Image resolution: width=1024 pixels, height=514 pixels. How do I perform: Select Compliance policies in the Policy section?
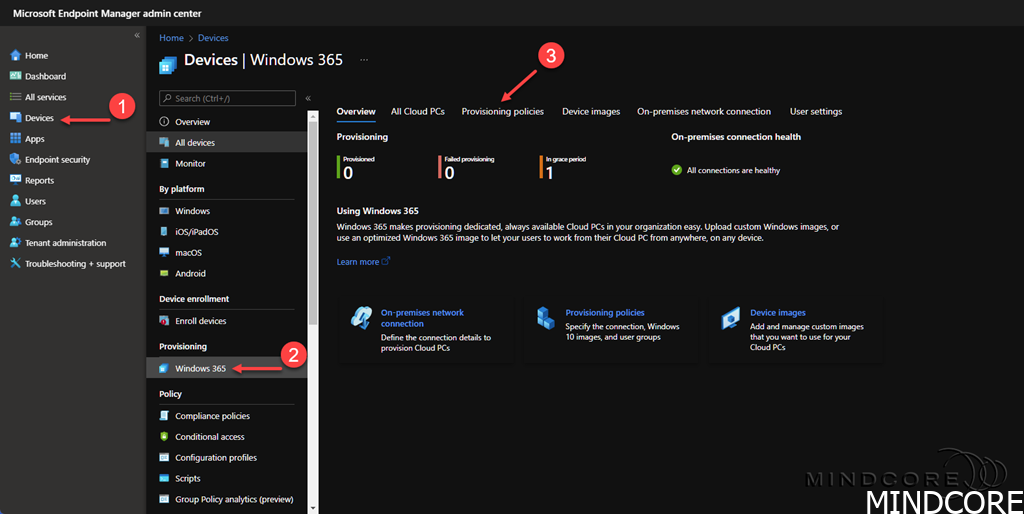click(212, 416)
